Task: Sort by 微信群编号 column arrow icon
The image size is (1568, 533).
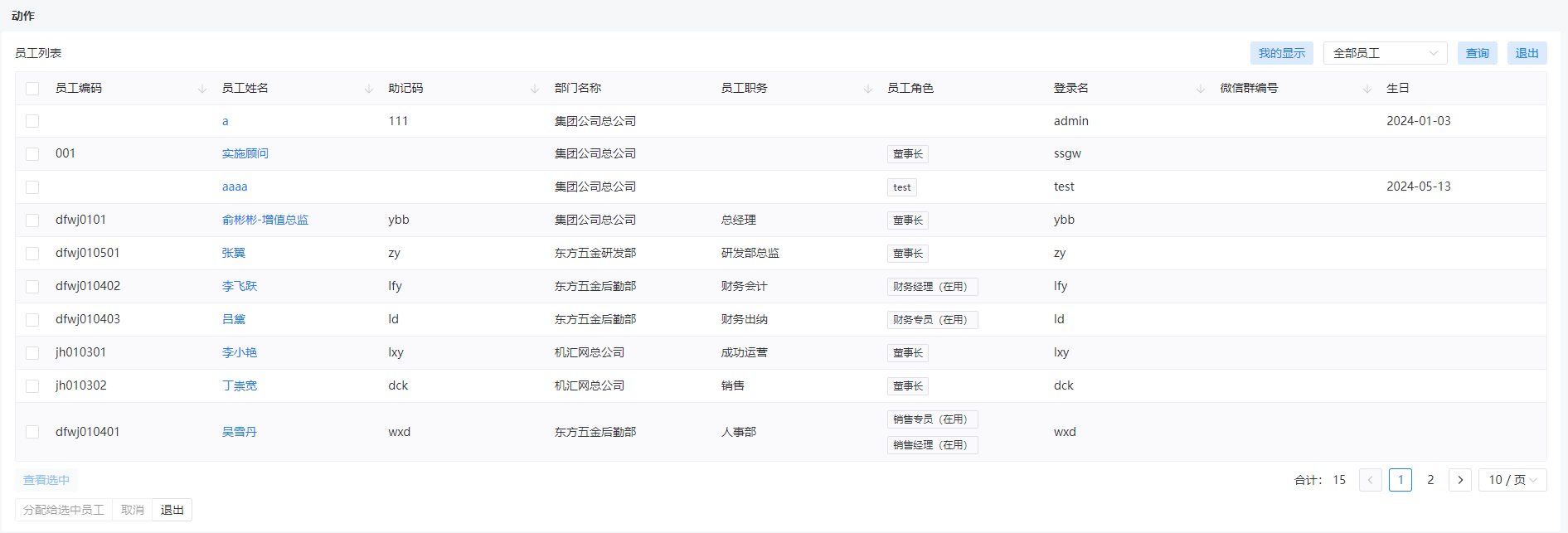Action: point(1367,89)
